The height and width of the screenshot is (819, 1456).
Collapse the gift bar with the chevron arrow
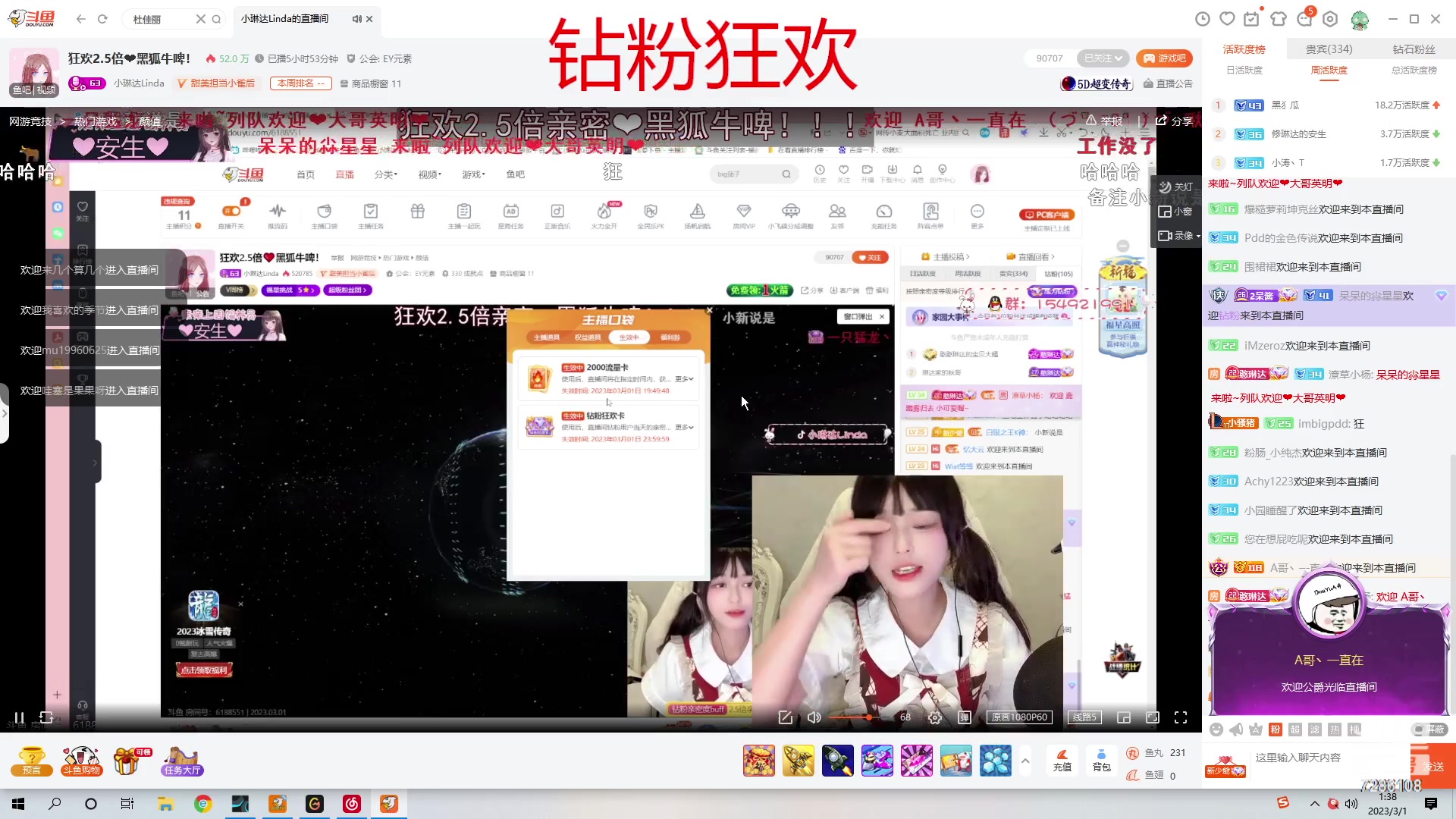tap(1026, 761)
